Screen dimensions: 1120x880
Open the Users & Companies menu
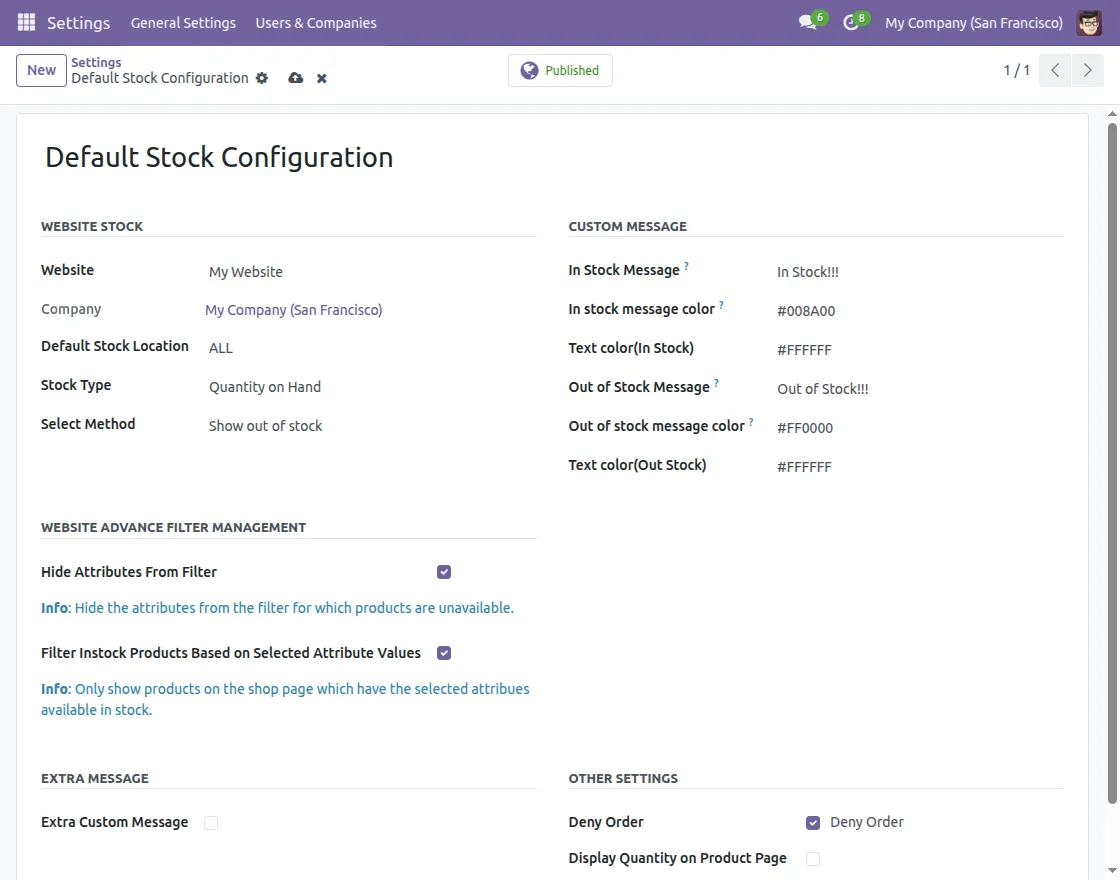[316, 22]
